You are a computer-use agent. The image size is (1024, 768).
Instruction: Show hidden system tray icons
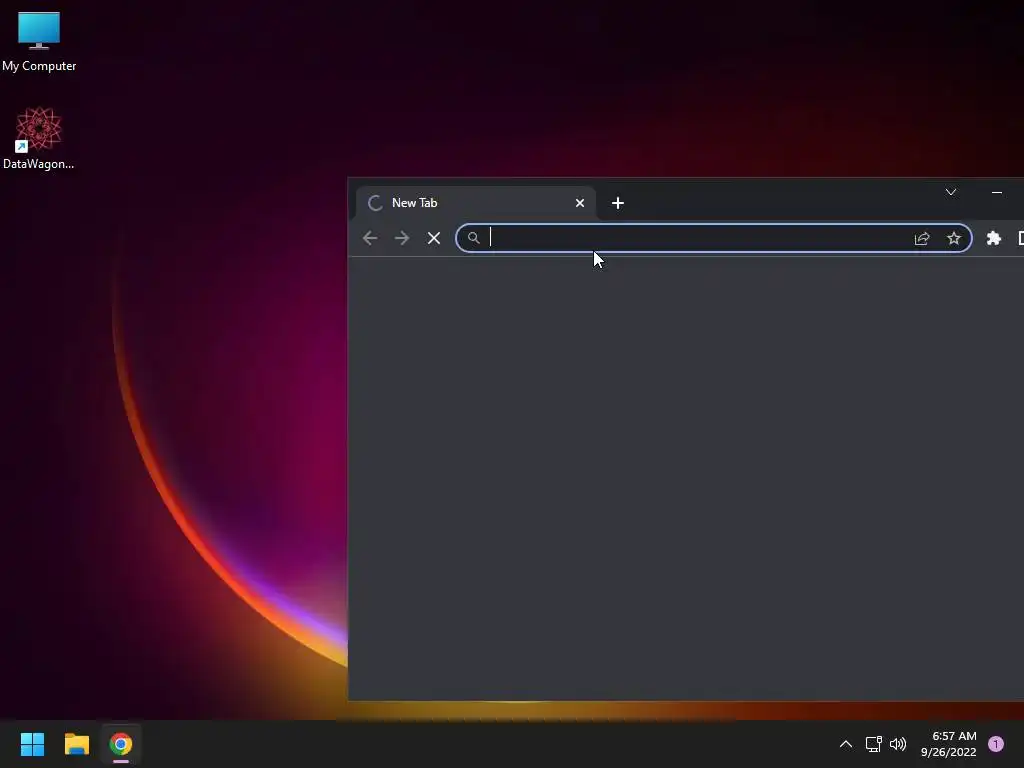(x=846, y=744)
